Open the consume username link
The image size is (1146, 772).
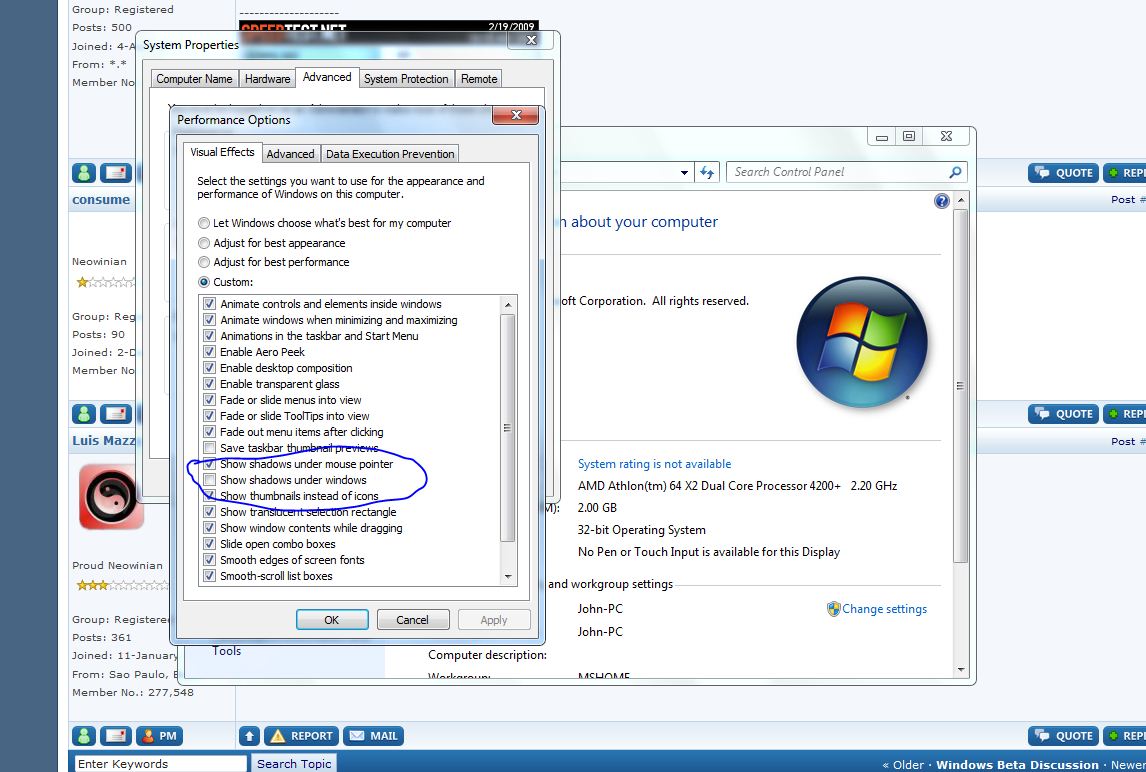(x=101, y=200)
